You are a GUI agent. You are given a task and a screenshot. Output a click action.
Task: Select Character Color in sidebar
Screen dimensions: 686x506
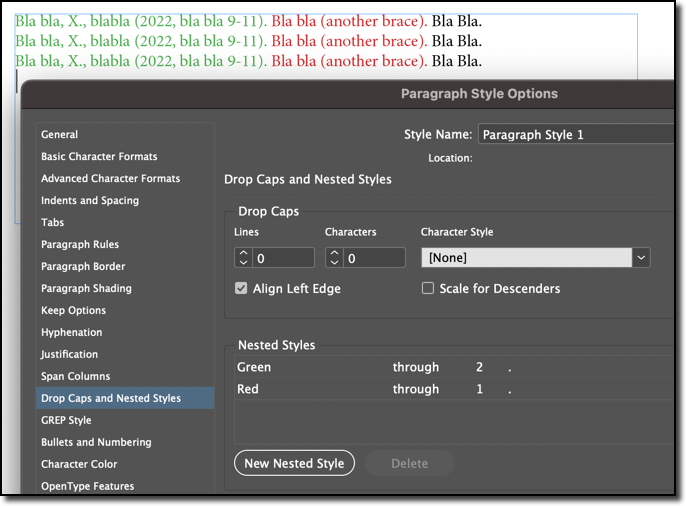coord(79,464)
